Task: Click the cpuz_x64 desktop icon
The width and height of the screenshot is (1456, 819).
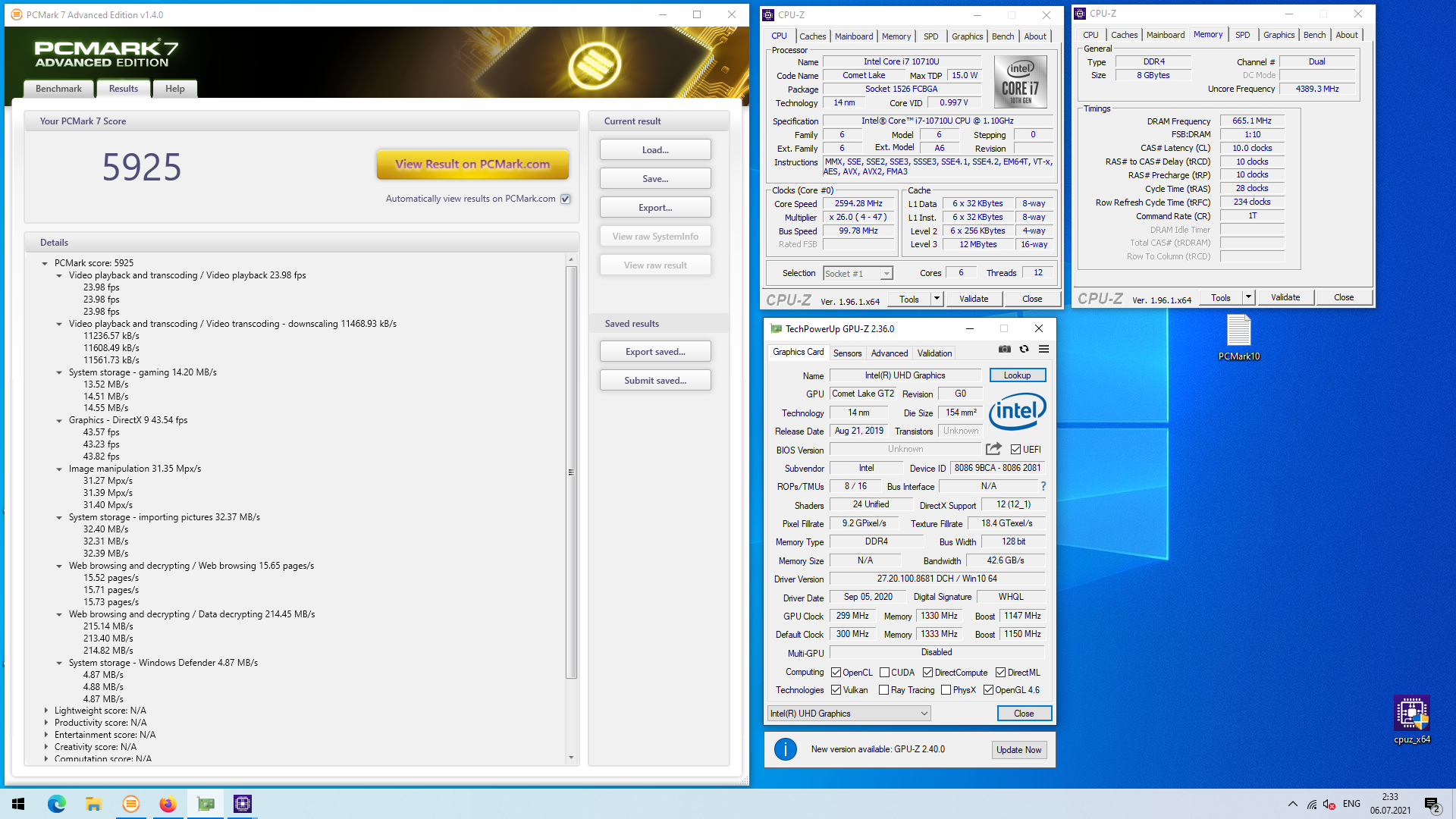Action: [1411, 719]
